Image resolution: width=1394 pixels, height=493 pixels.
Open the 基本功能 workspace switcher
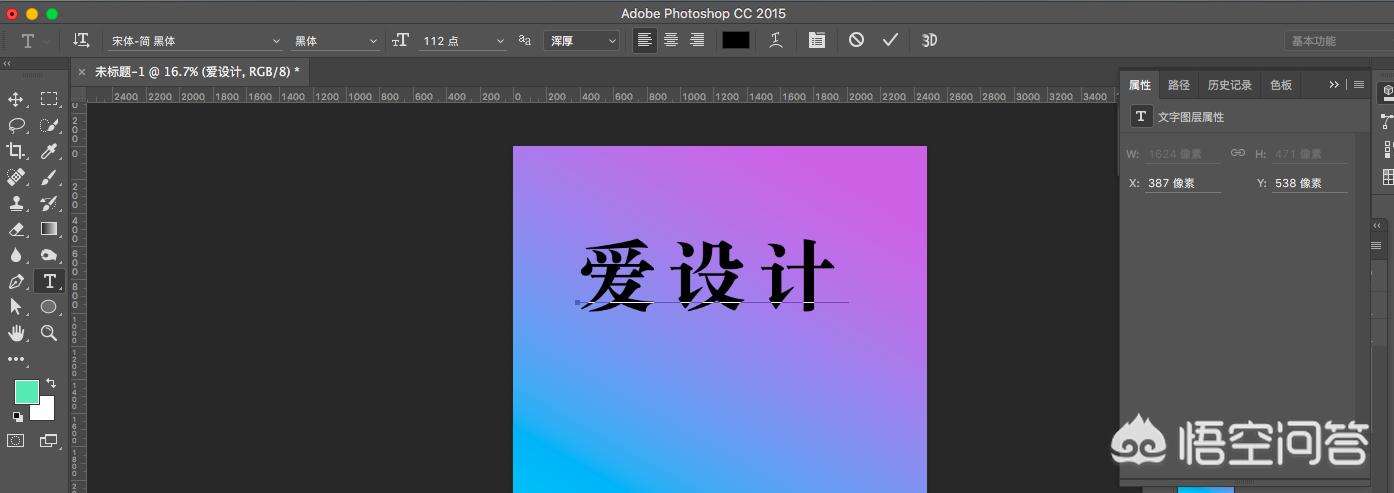[x=1337, y=41]
